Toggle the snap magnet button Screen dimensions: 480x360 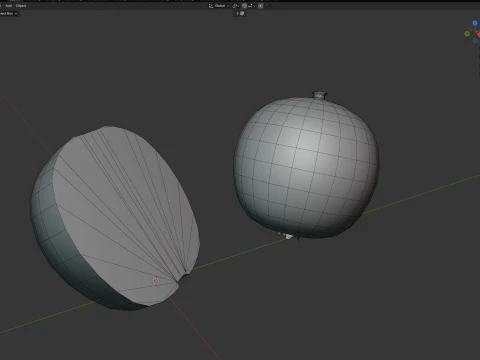(244, 6)
